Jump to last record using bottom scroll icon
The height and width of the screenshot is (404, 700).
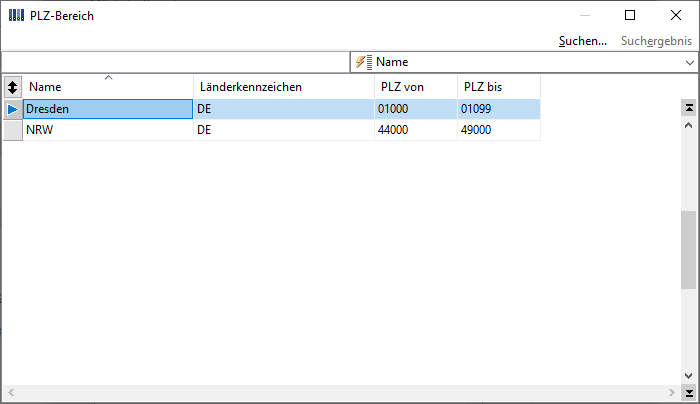click(x=689, y=393)
